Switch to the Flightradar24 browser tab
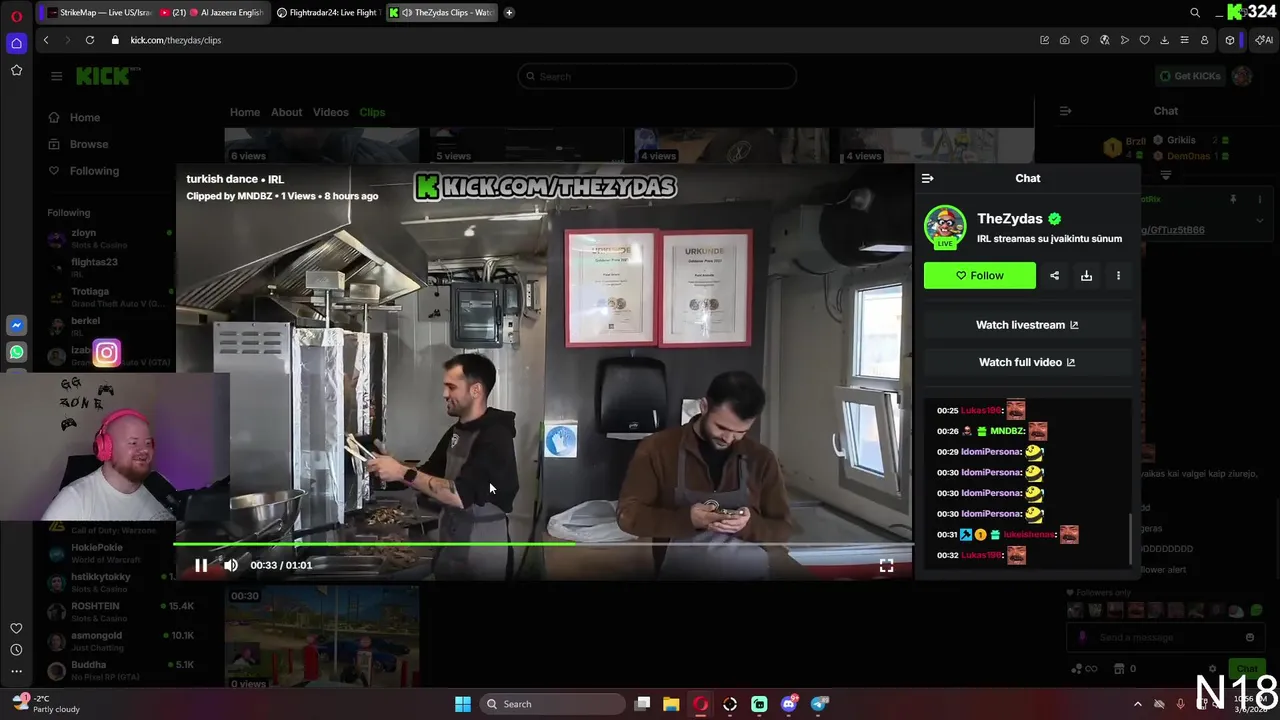1280x720 pixels. (x=327, y=12)
